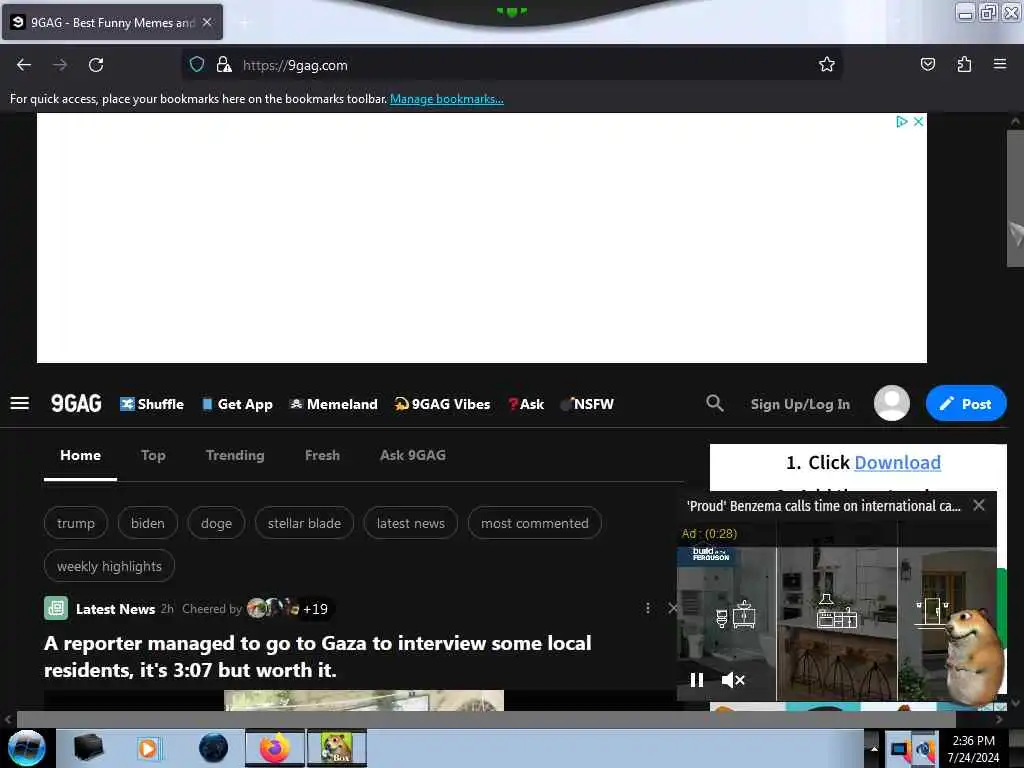This screenshot has height=768, width=1024.
Task: Switch to the Trending tab
Action: [235, 456]
